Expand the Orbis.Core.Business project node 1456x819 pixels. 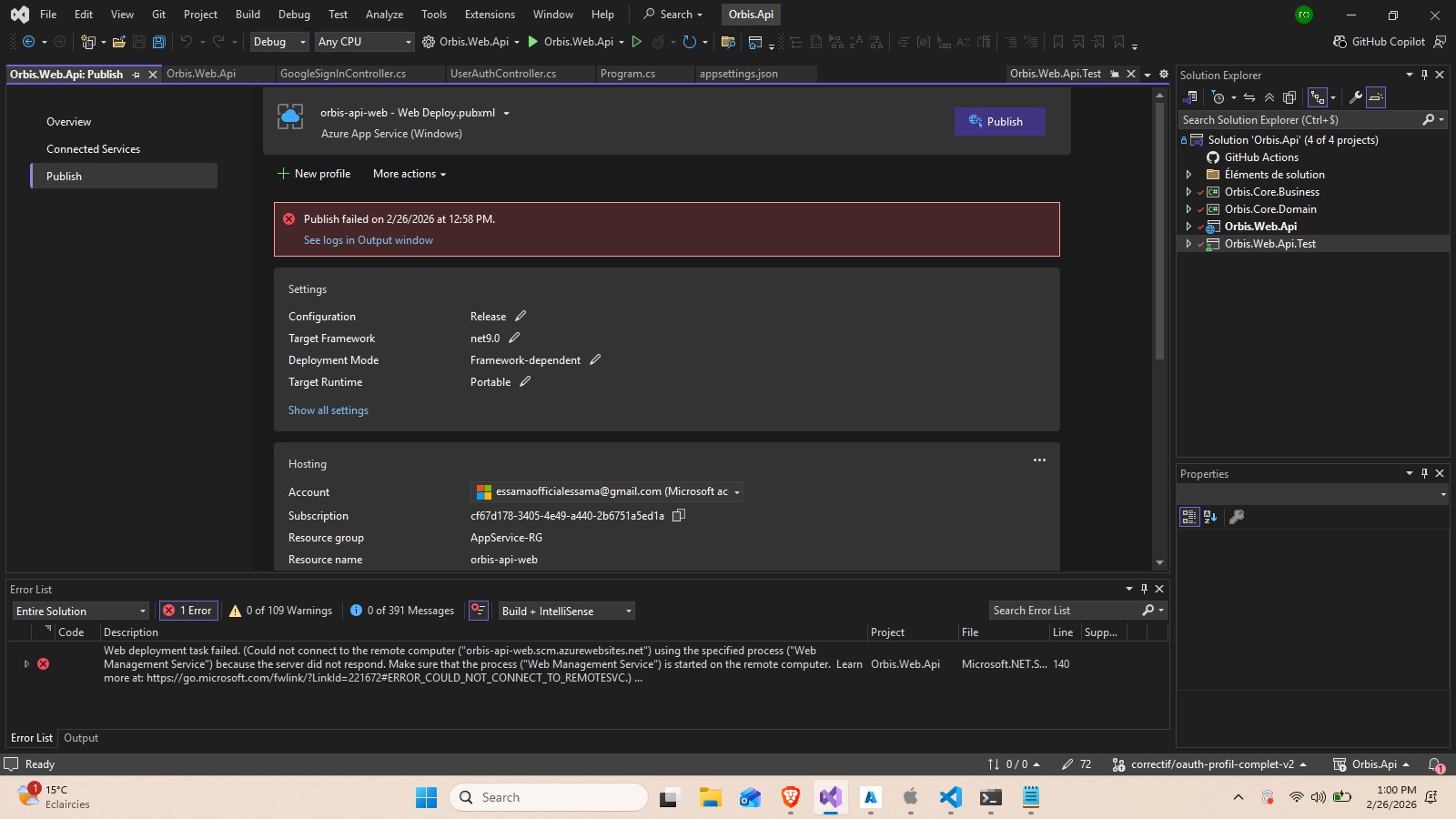[1188, 192]
